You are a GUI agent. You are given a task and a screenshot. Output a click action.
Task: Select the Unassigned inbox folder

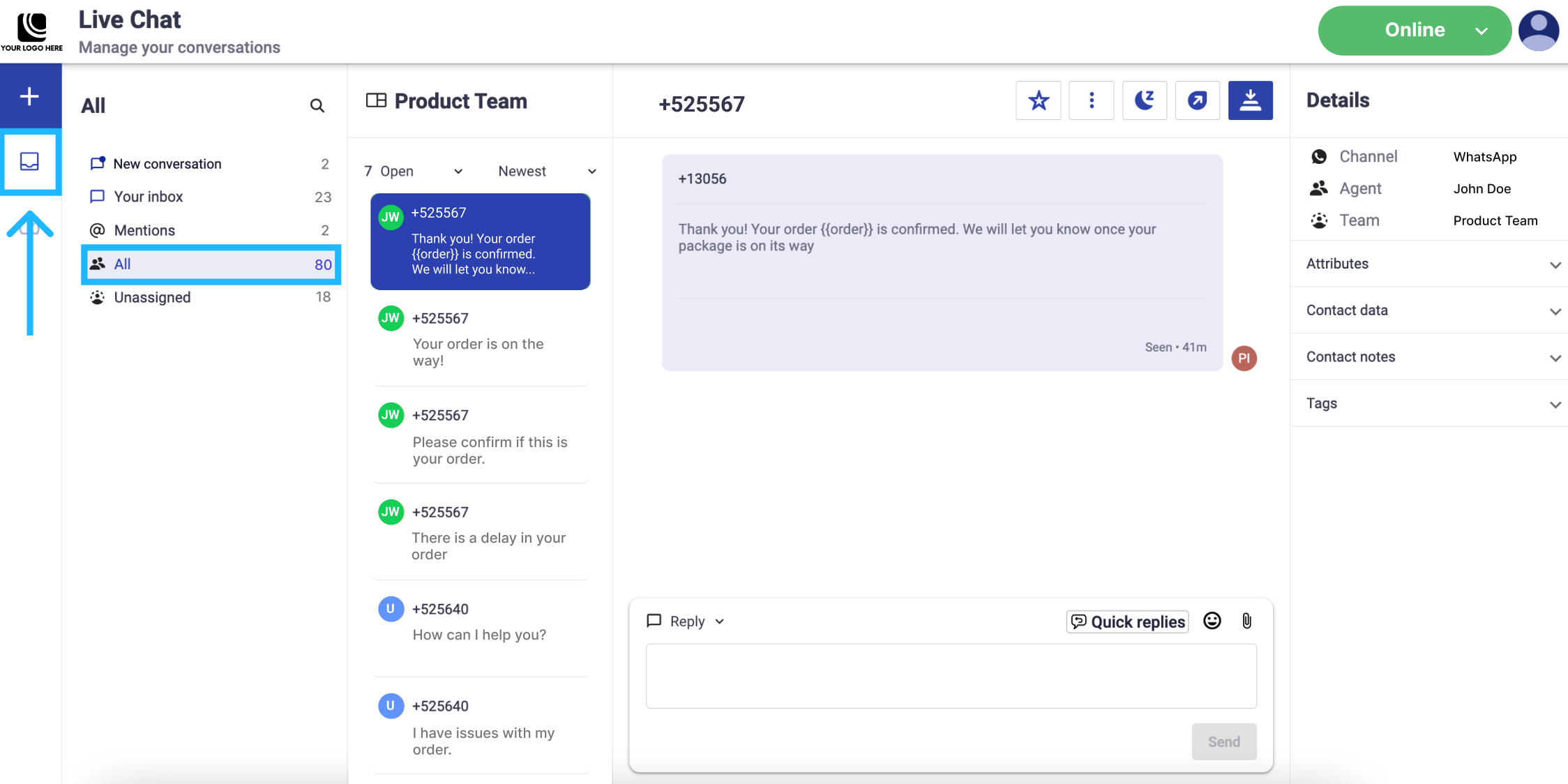[152, 297]
